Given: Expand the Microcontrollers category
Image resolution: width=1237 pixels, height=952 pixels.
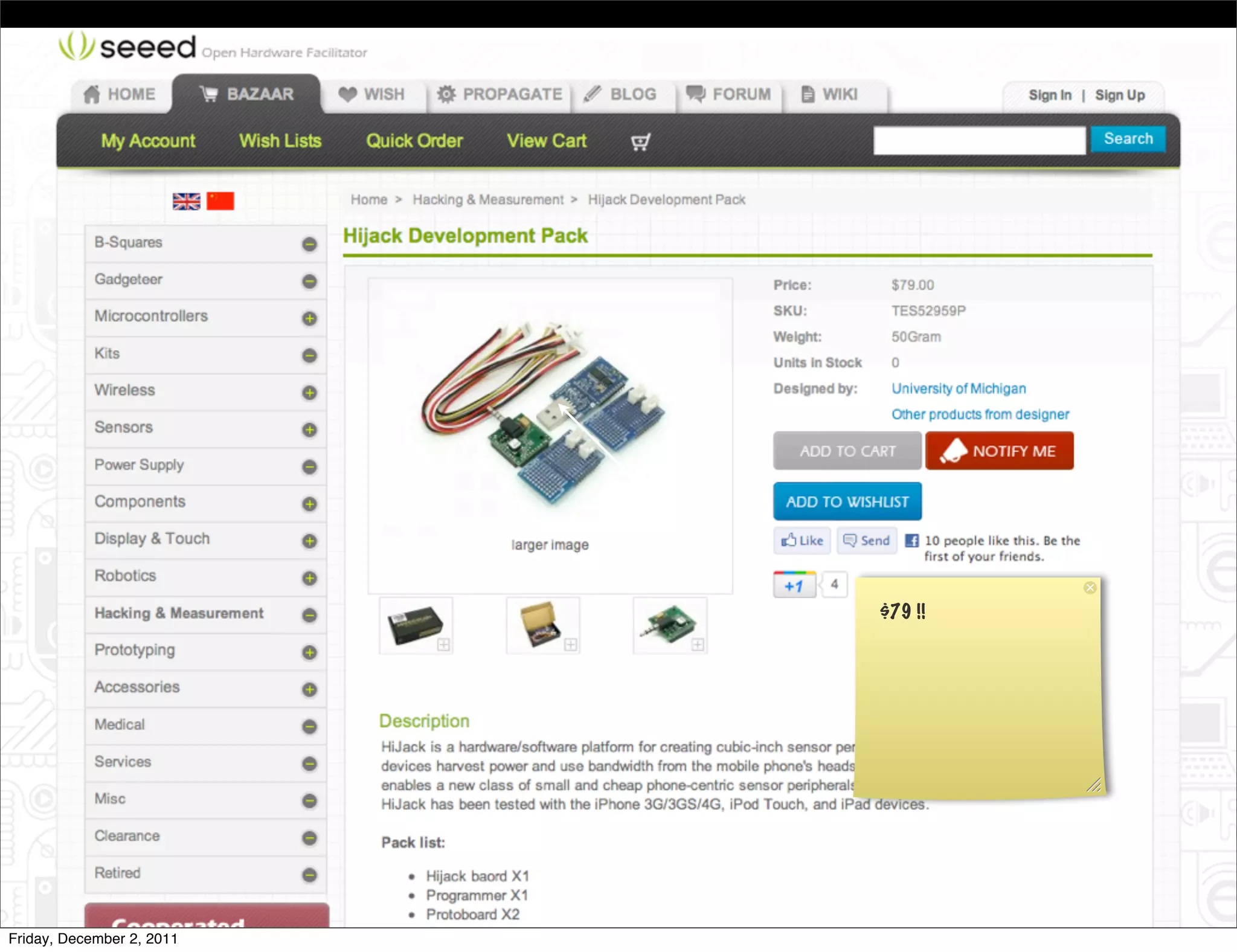Looking at the screenshot, I should click(309, 318).
